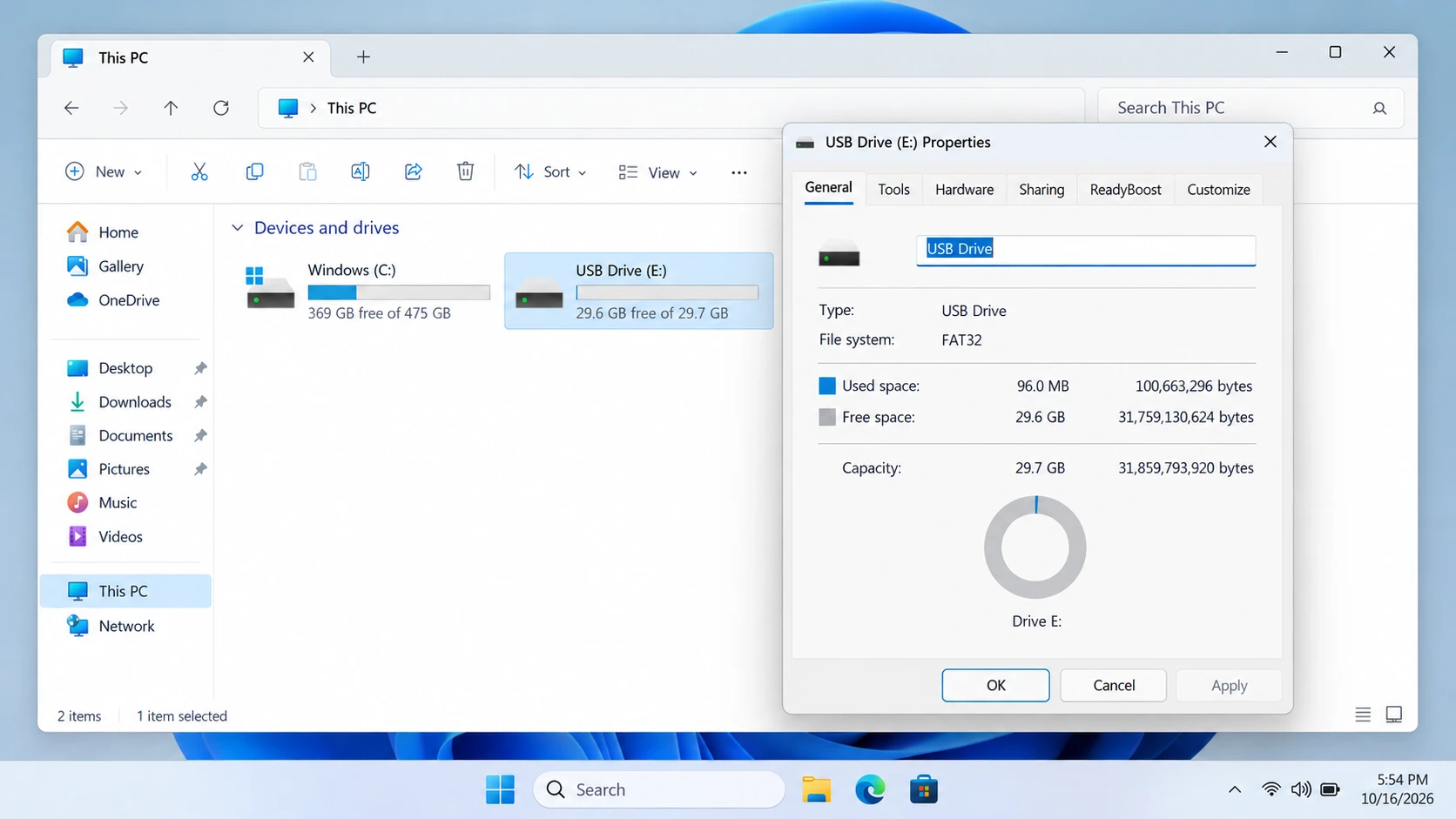Close the USB Drive Properties dialog

pos(1271,142)
